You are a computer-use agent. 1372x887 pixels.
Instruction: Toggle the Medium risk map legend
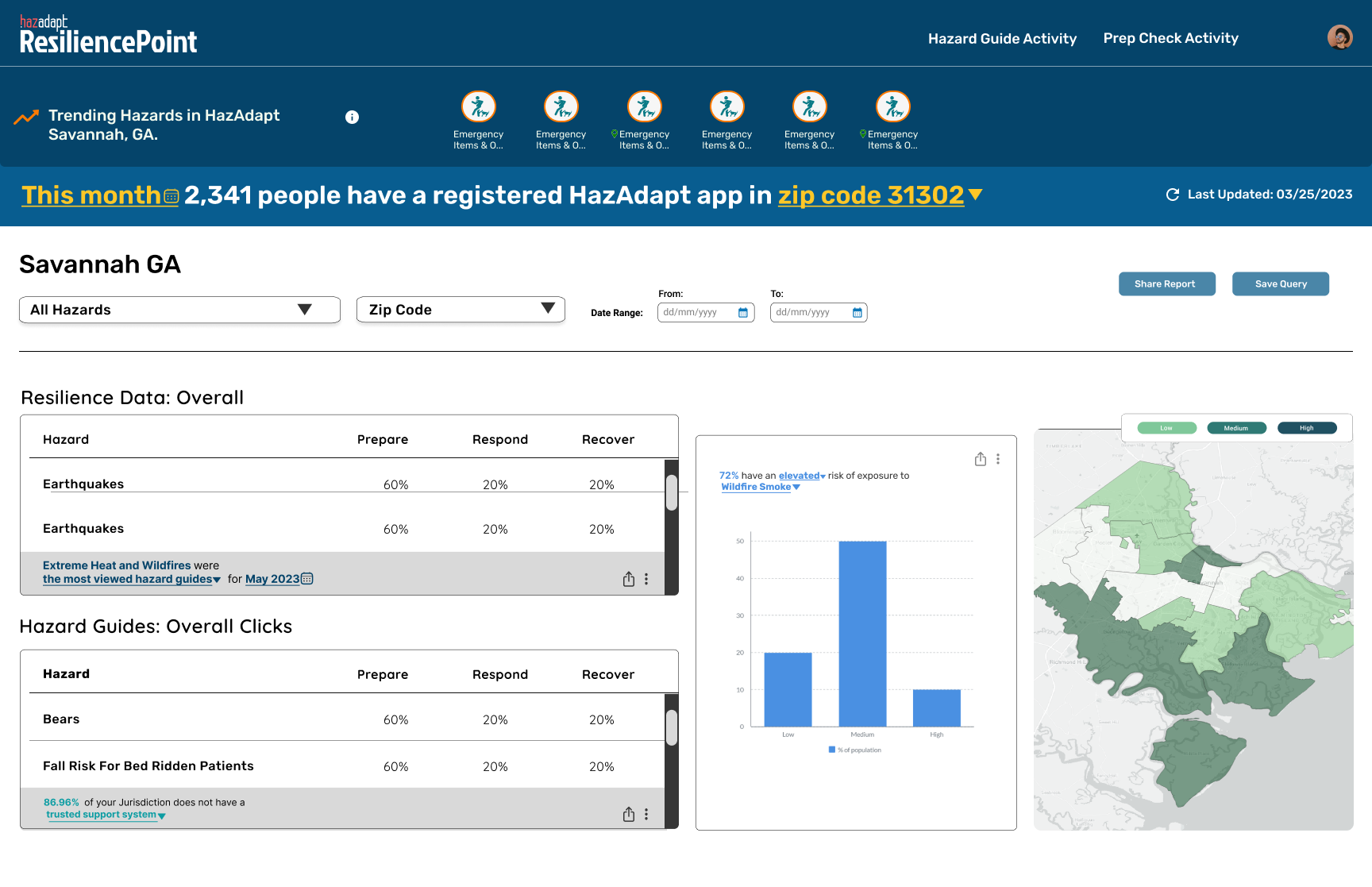point(1236,428)
